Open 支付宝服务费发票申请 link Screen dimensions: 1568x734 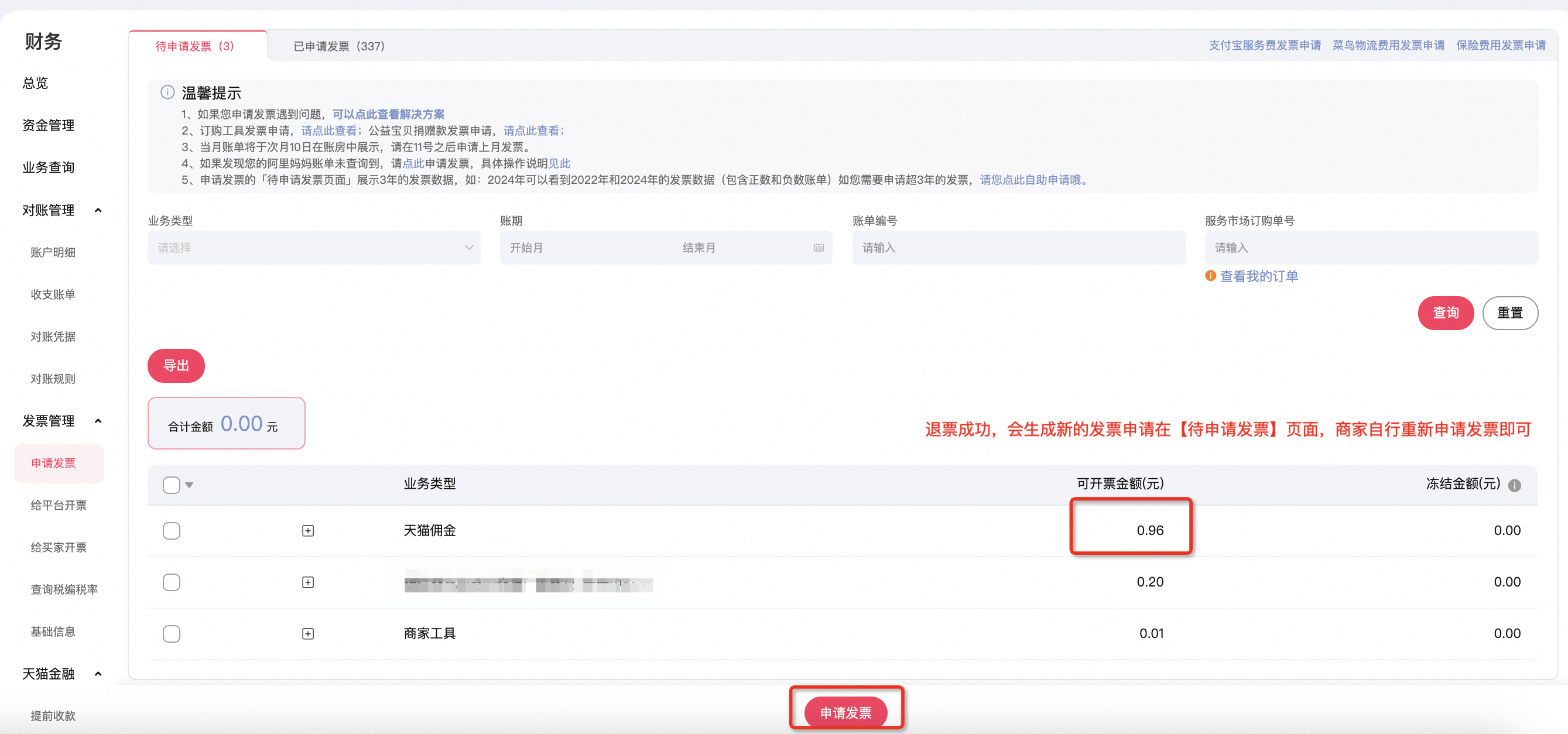(1264, 45)
